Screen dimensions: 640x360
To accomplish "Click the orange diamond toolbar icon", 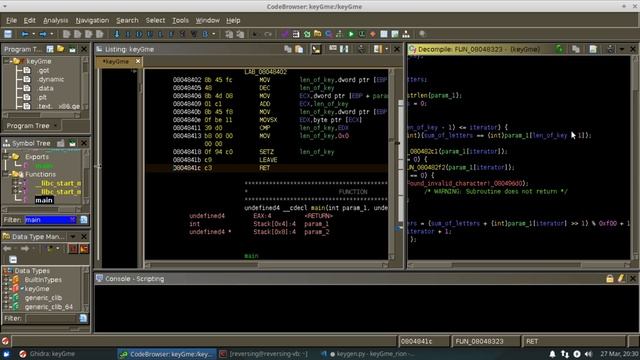I will (373, 34).
